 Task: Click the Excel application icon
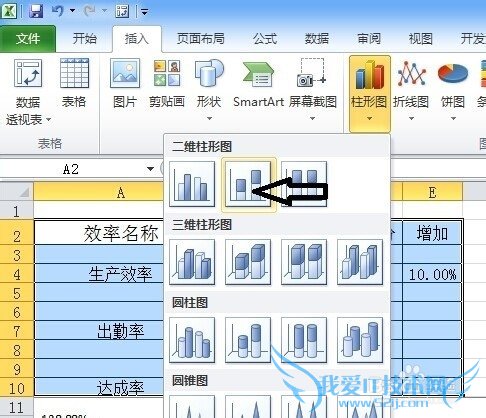(x=9, y=11)
